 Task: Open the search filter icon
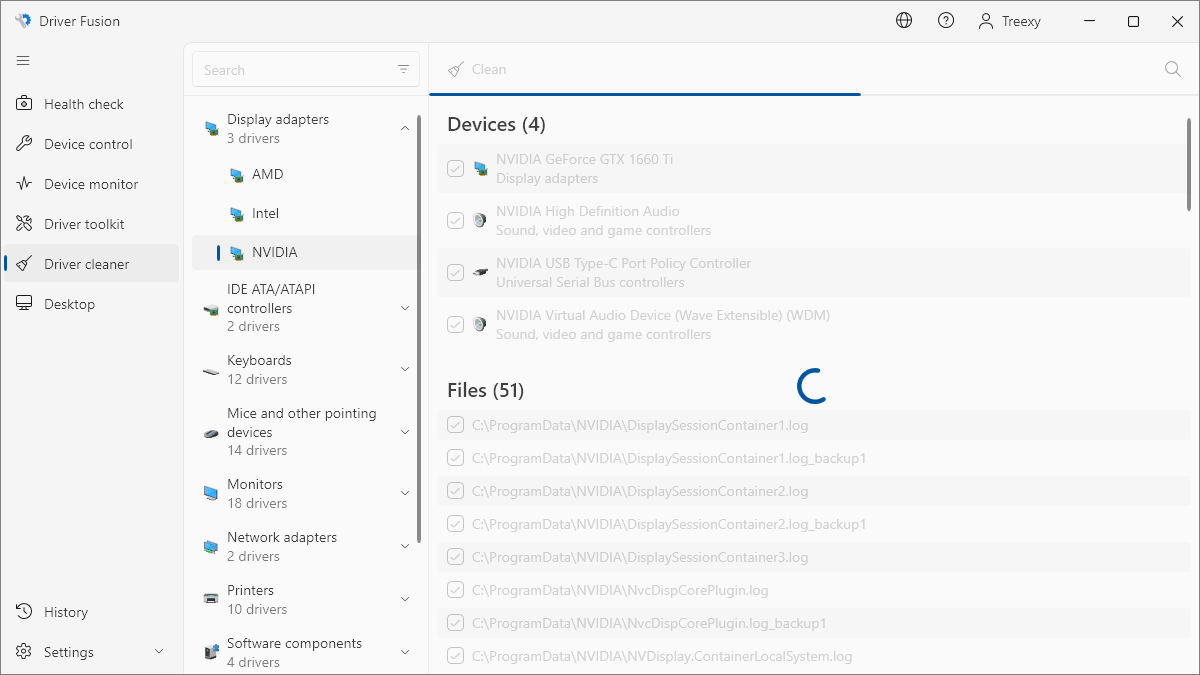(403, 70)
